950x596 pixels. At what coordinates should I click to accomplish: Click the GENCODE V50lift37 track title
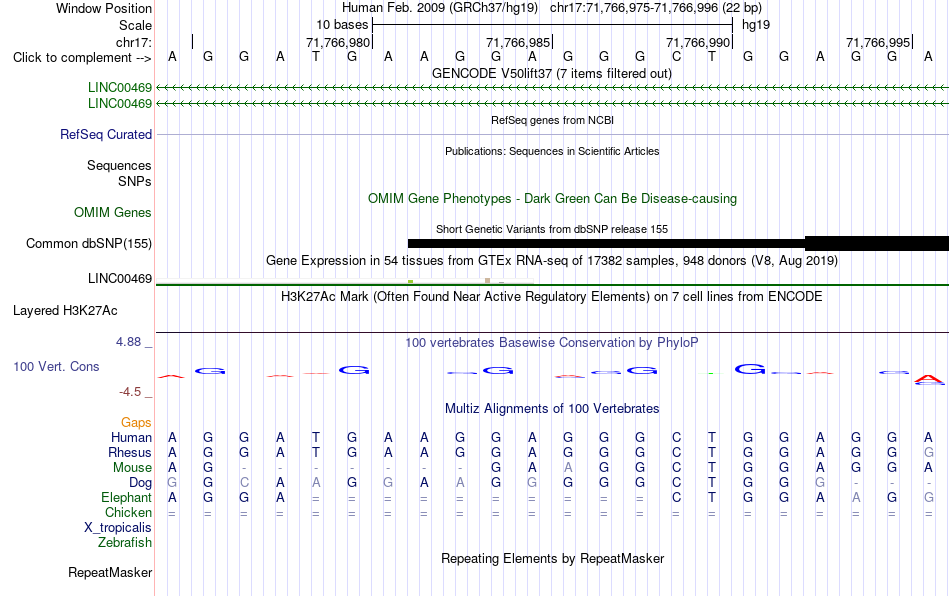pos(551,74)
